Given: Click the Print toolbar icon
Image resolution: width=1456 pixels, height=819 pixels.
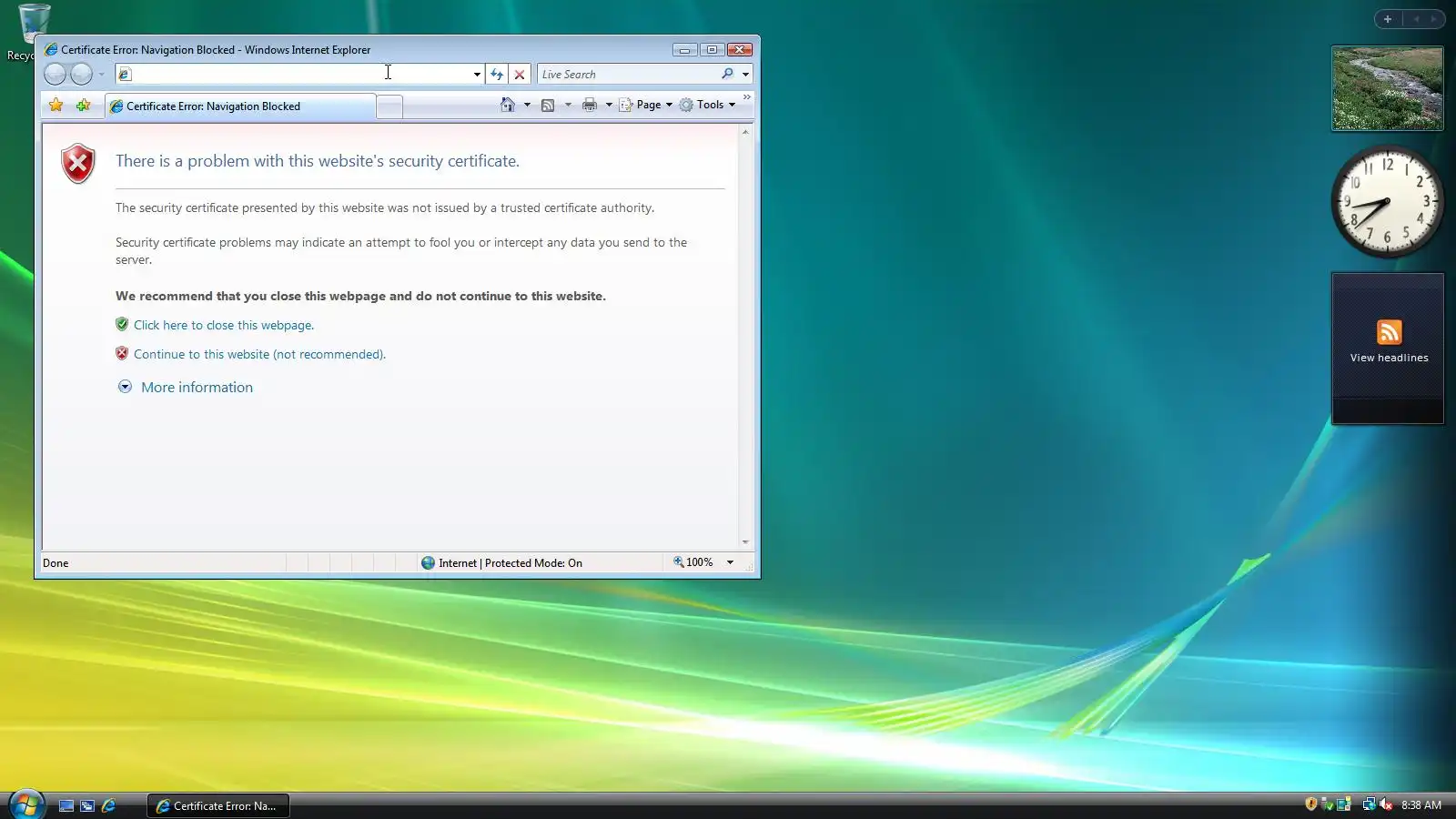Looking at the screenshot, I should (590, 105).
